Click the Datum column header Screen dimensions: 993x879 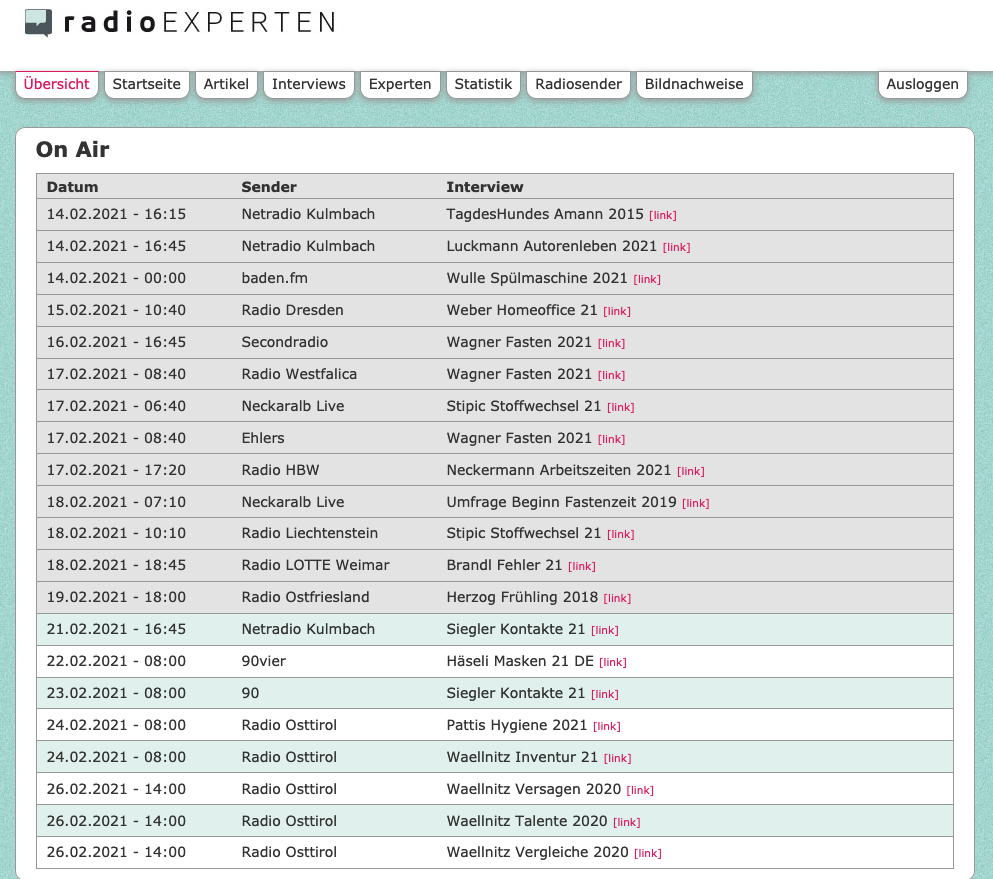pyautogui.click(x=72, y=187)
